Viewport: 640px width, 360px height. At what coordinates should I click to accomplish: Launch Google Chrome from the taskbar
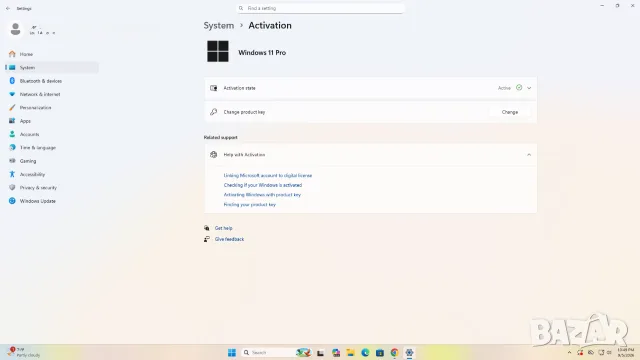point(394,353)
